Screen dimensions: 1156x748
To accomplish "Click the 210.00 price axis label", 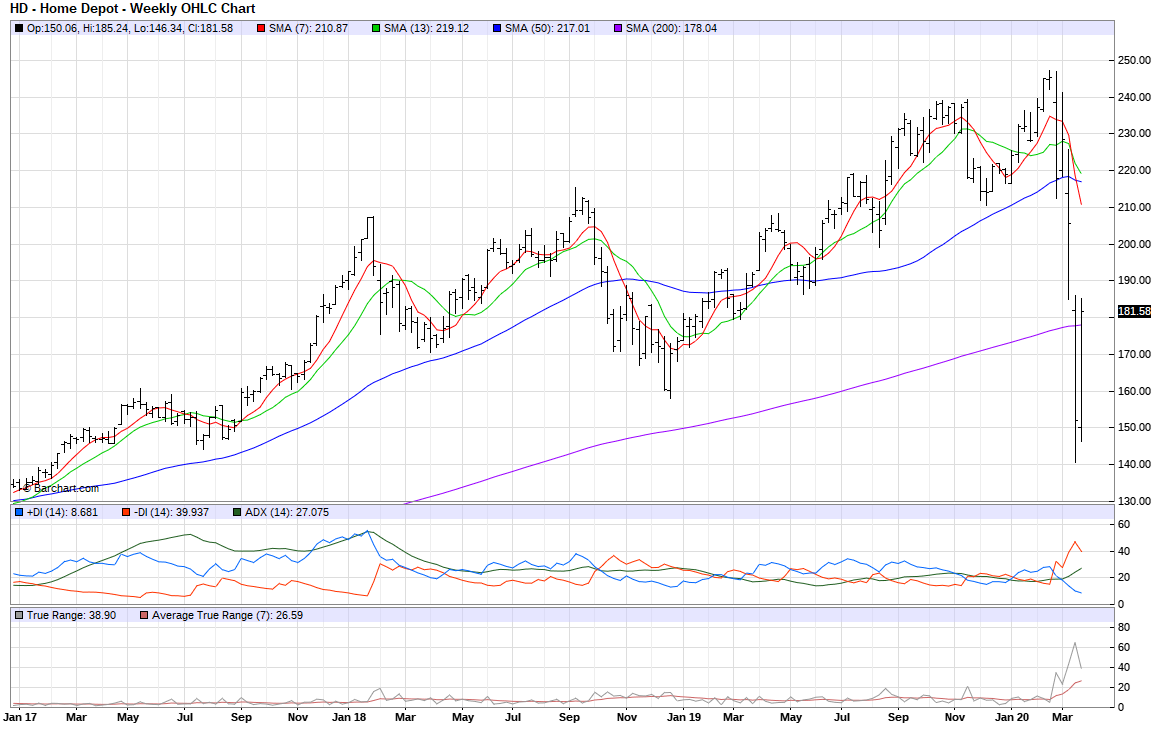I will 1134,207.
